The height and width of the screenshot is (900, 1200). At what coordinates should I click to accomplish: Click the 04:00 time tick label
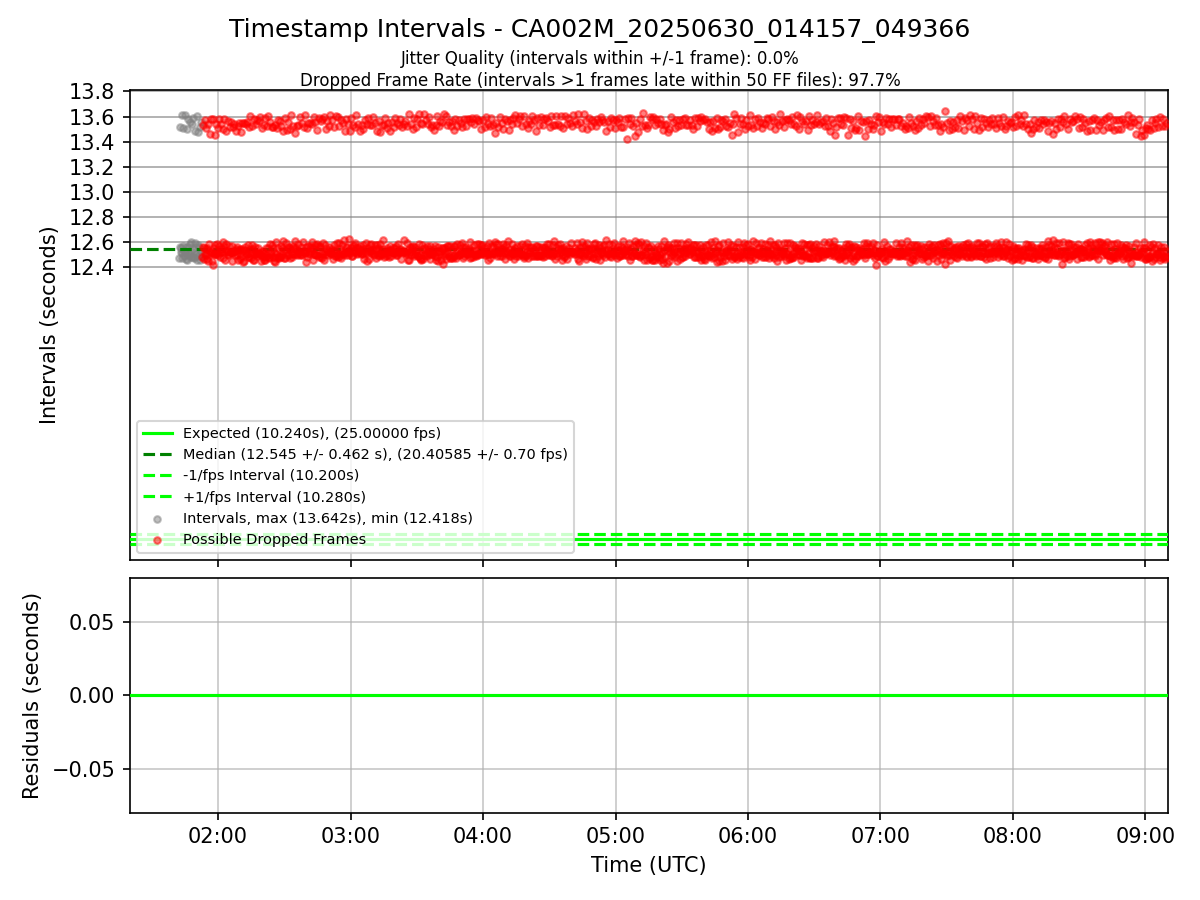tap(483, 835)
